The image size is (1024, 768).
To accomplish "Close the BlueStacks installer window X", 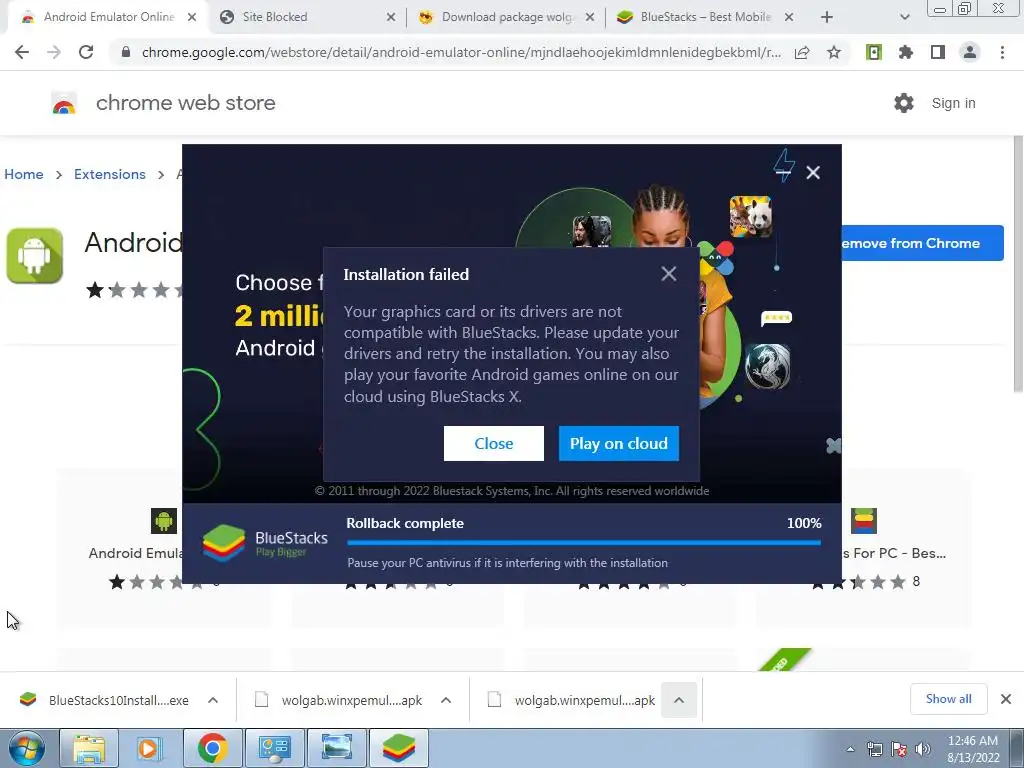I will (813, 172).
